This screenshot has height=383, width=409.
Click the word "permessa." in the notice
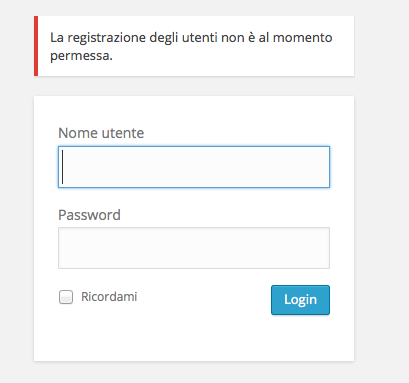coord(81,56)
